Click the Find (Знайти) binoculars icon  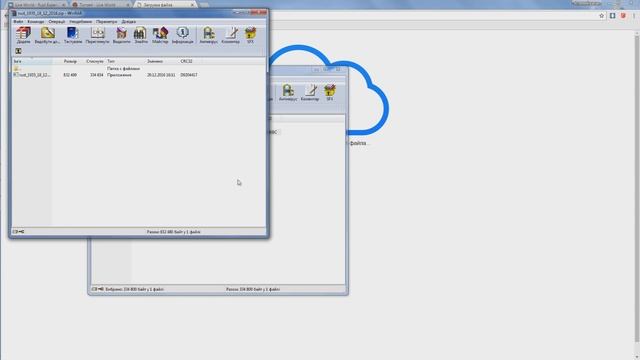141,35
